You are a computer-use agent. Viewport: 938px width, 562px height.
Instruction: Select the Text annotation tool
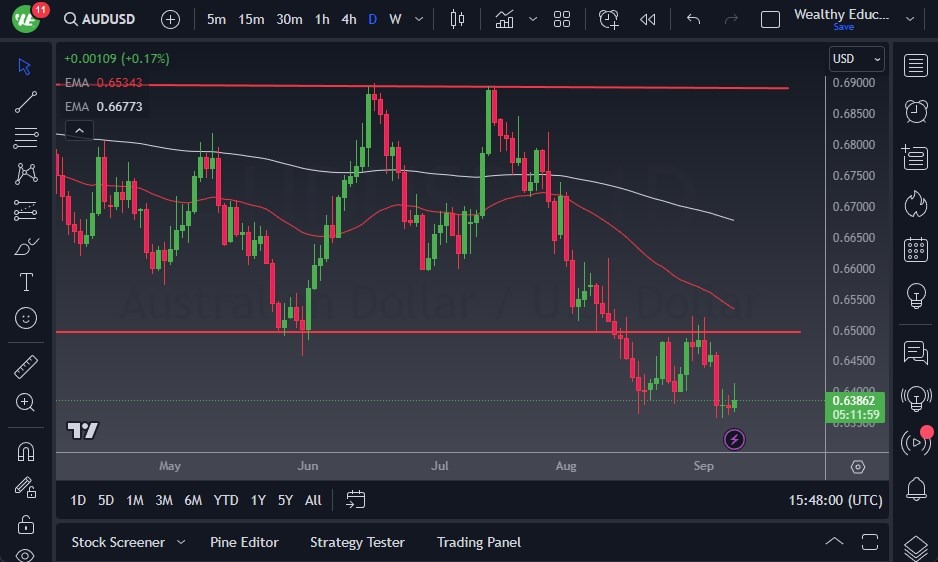click(26, 282)
